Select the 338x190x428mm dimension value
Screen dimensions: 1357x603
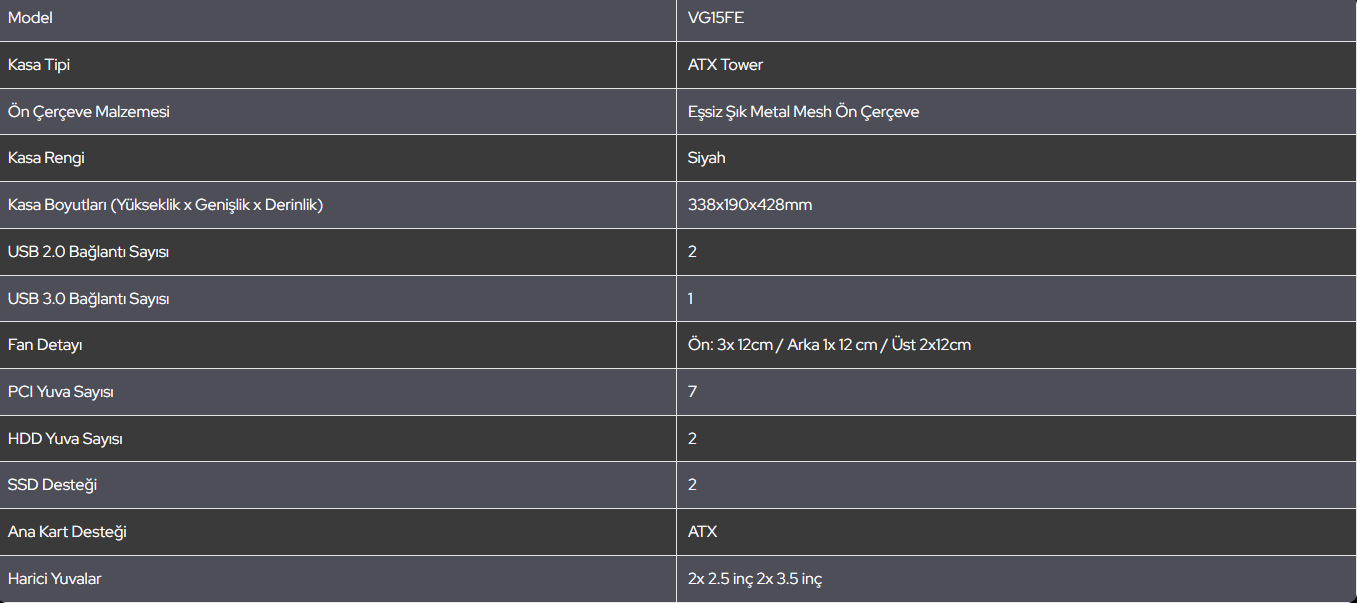(749, 205)
